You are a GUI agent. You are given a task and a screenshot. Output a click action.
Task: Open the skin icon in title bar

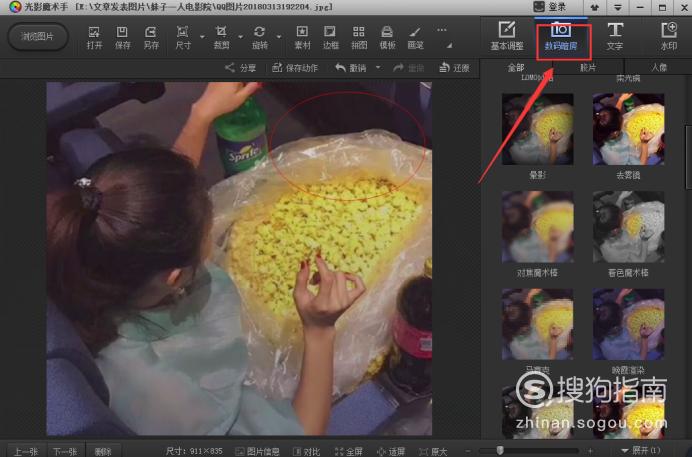pos(594,7)
